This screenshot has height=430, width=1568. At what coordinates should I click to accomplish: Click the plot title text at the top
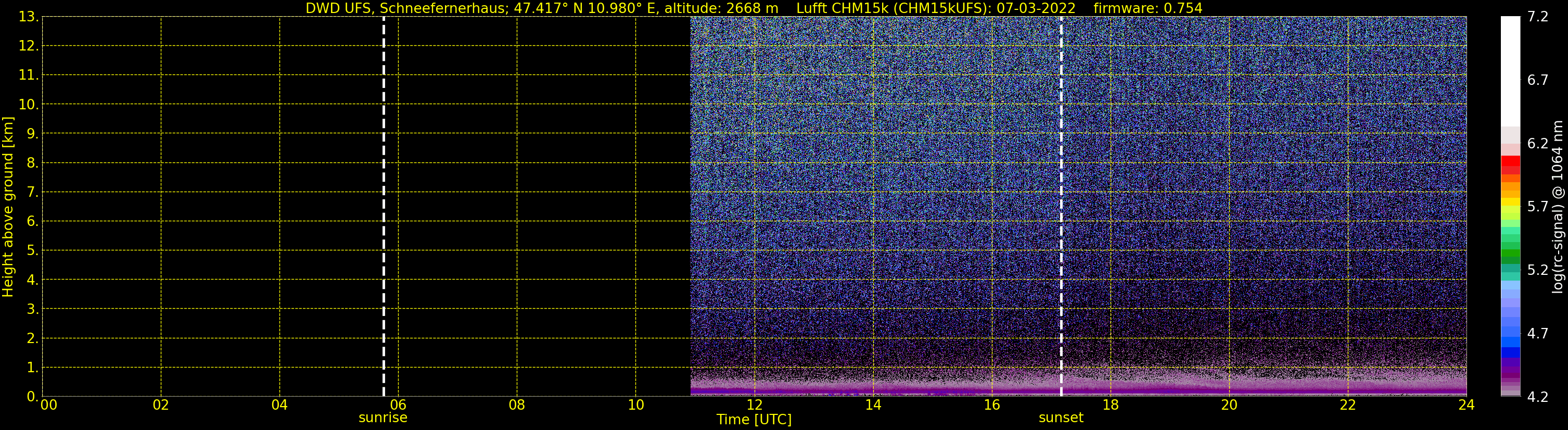[754, 8]
